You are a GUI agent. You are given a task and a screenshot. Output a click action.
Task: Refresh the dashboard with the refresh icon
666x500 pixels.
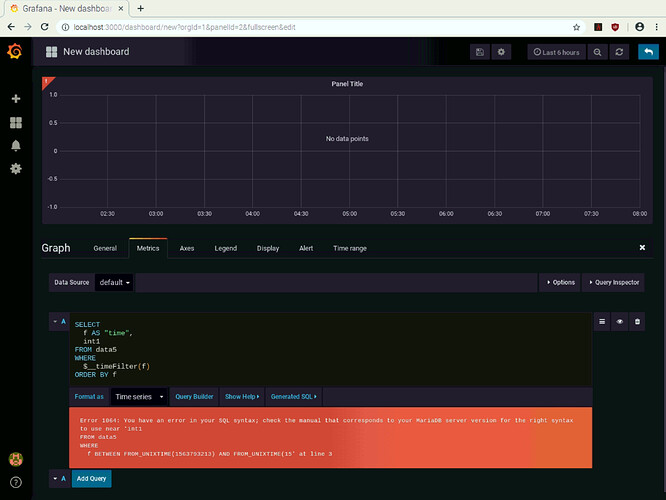click(619, 52)
